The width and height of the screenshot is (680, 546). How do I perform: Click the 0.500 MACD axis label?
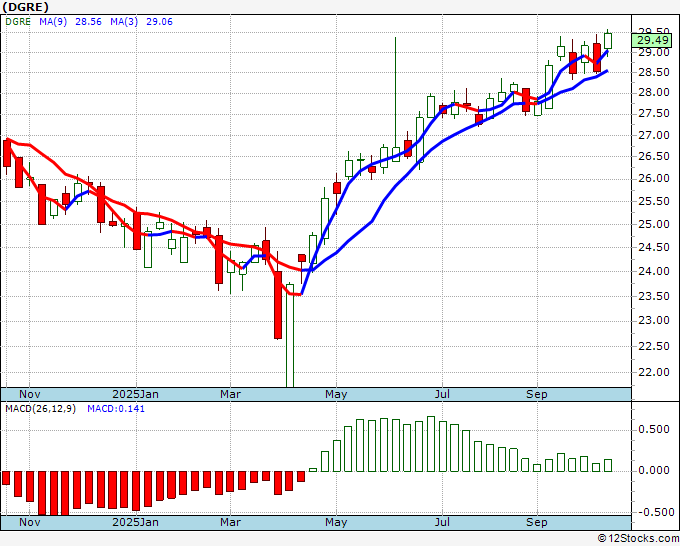[x=654, y=429]
